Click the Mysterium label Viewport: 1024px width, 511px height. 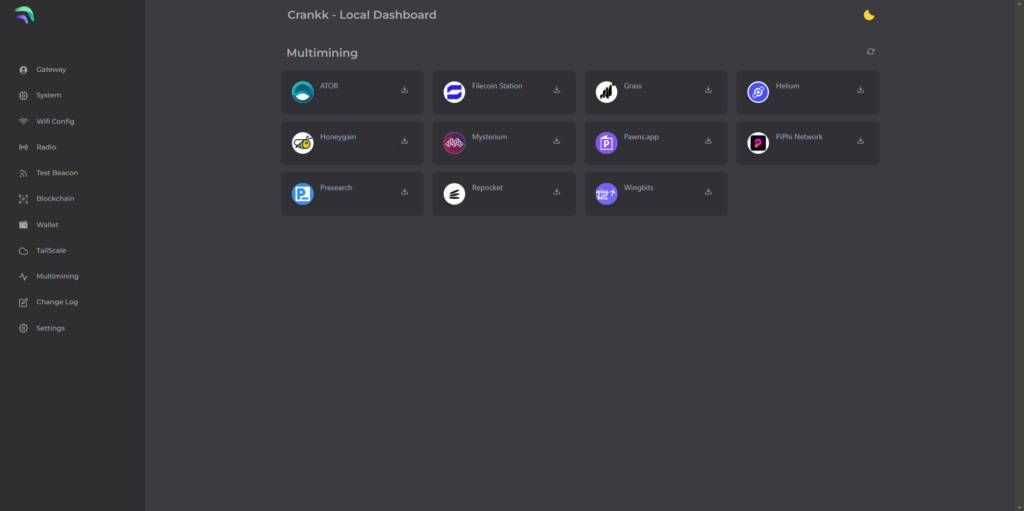tap(489, 137)
